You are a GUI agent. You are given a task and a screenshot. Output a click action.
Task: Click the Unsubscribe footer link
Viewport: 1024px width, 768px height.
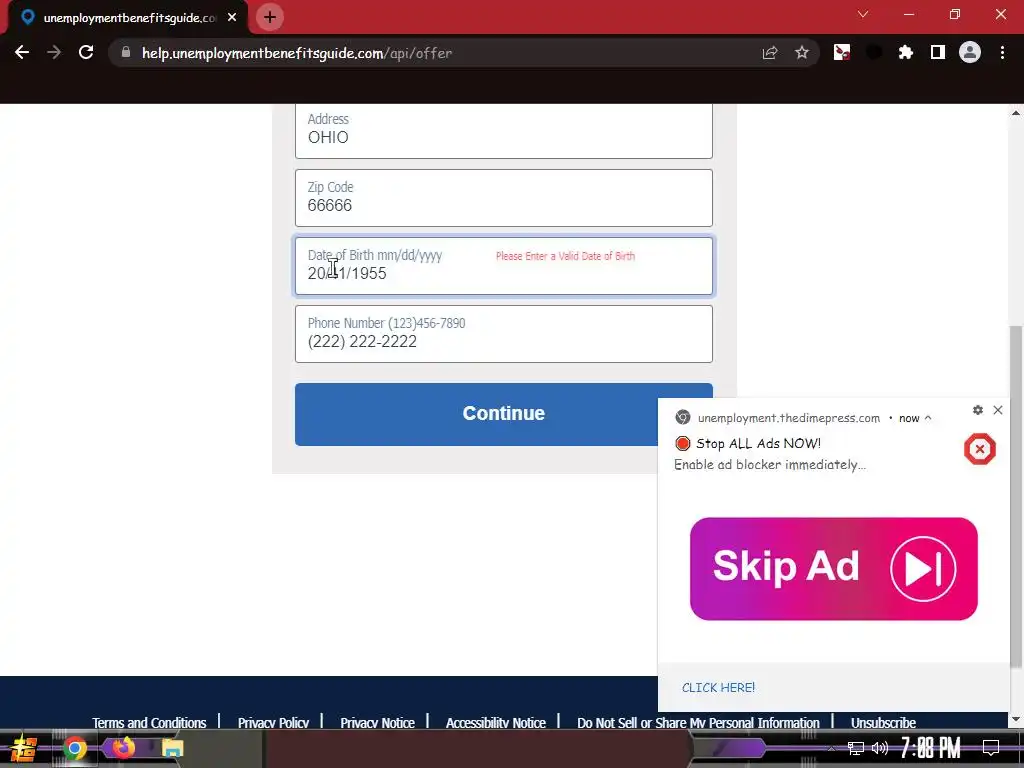pos(883,723)
